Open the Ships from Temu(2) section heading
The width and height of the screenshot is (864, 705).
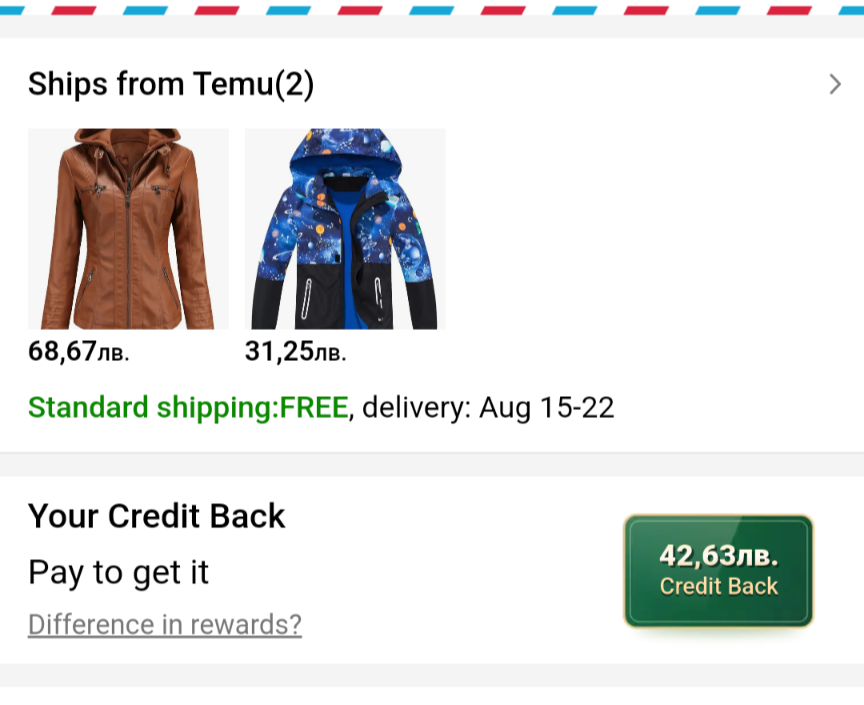pos(170,85)
